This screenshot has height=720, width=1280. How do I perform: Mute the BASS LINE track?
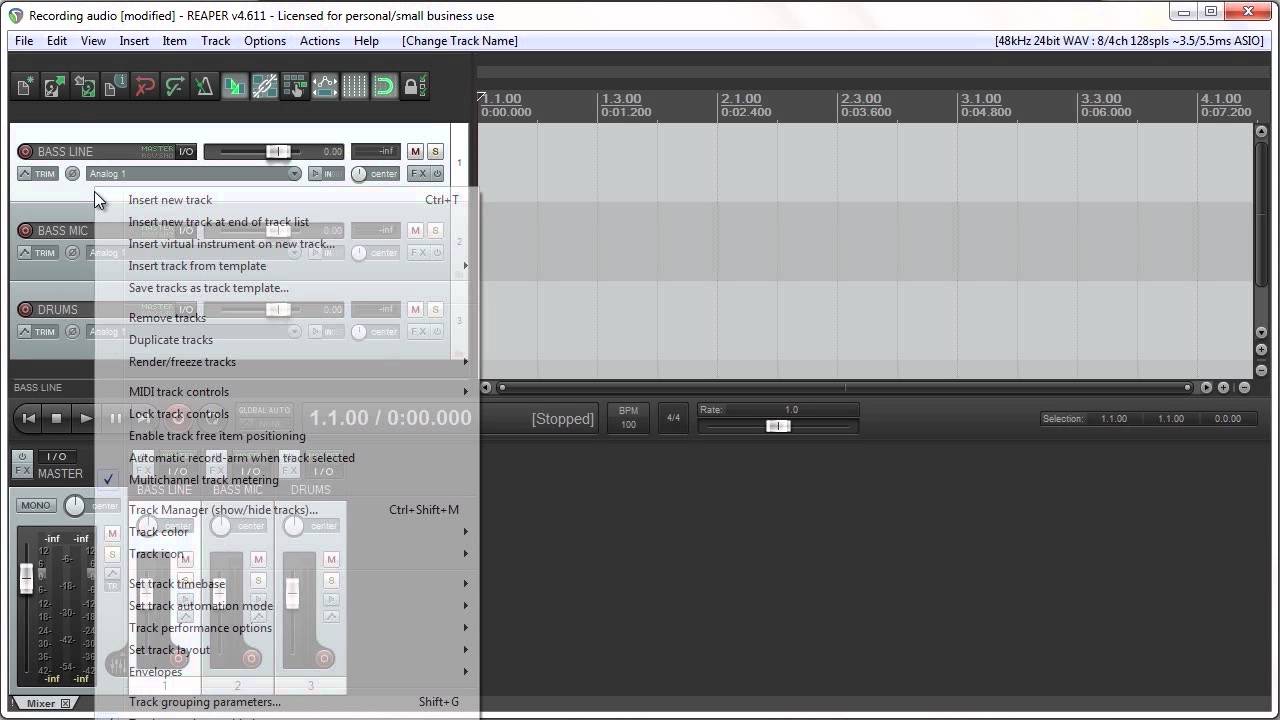coord(416,152)
